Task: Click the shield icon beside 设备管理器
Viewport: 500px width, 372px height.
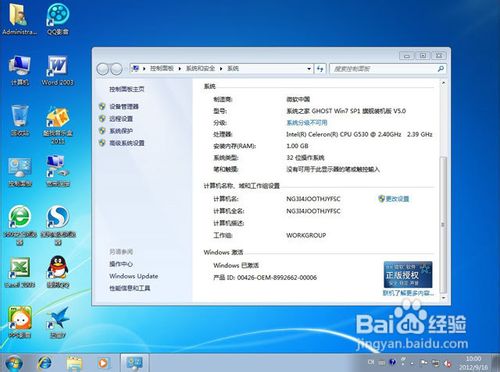Action: 102,106
